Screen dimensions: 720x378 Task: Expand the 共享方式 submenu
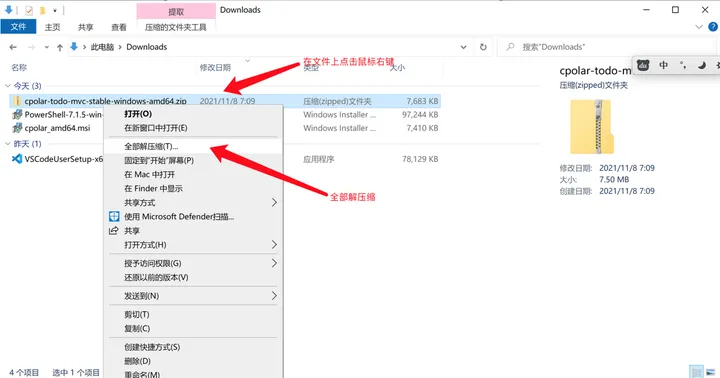193,203
